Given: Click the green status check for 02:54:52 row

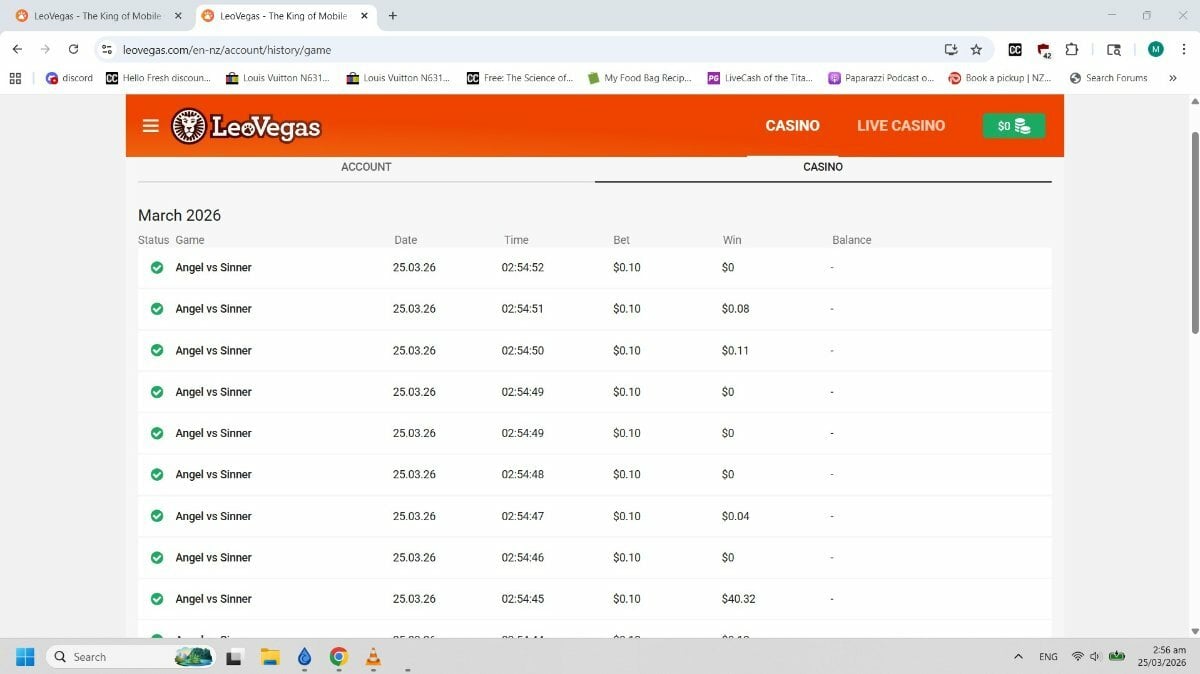Looking at the screenshot, I should 157,268.
